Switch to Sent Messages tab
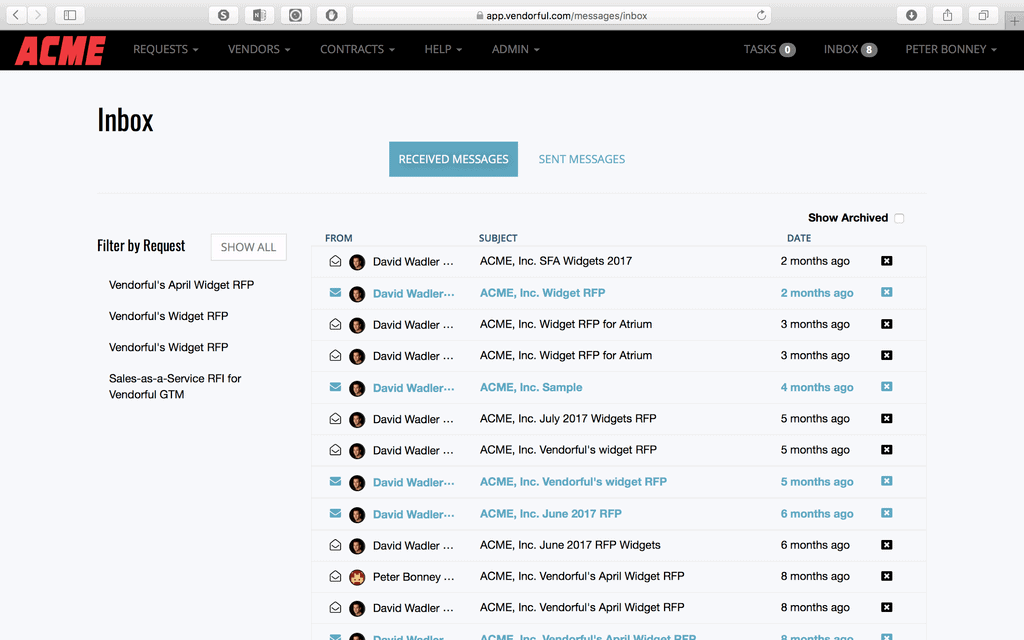1024x640 pixels. click(x=581, y=159)
